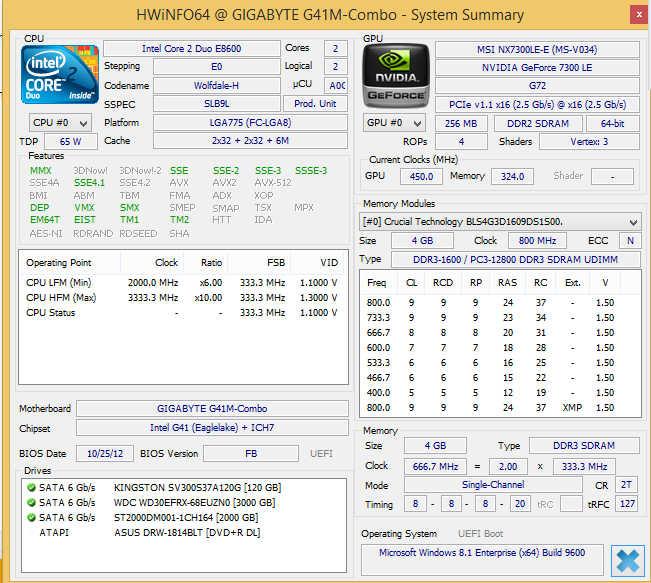The width and height of the screenshot is (651, 583).
Task: Click the Intel G41 (Eaglelake) + ICH7 chipset field
Action: [212, 428]
